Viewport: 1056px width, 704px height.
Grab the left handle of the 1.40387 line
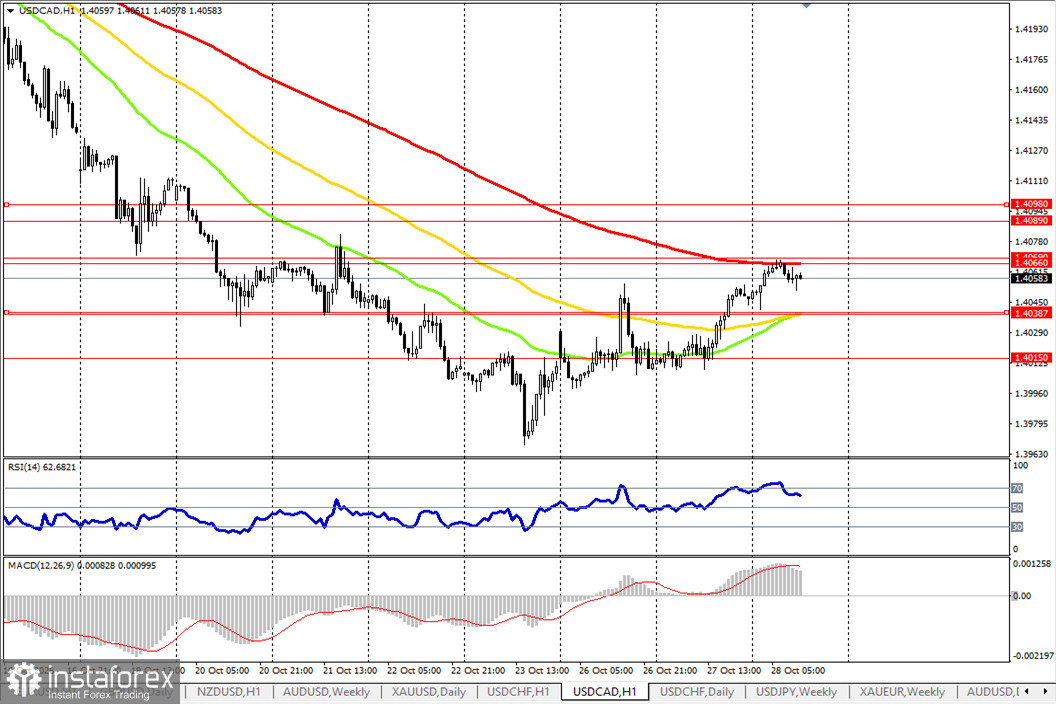[x=6, y=313]
